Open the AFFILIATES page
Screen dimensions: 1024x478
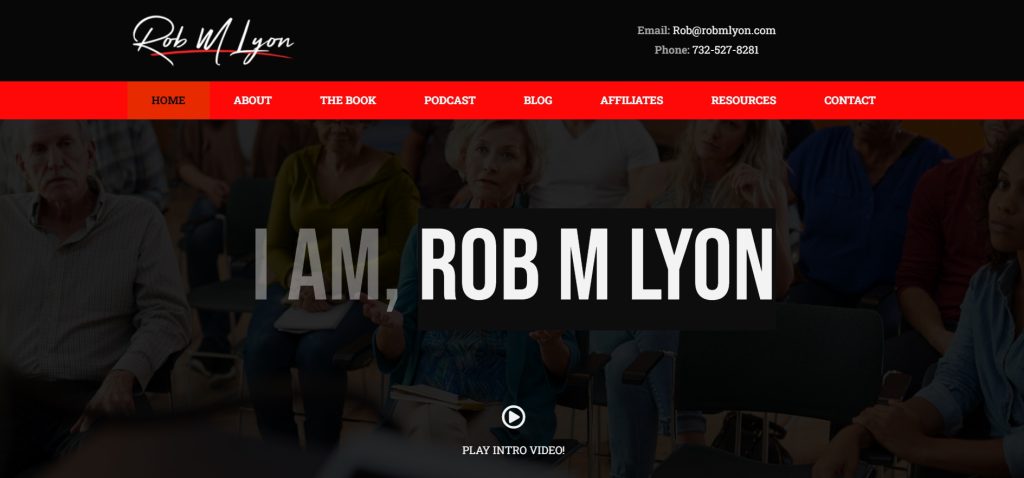point(632,101)
